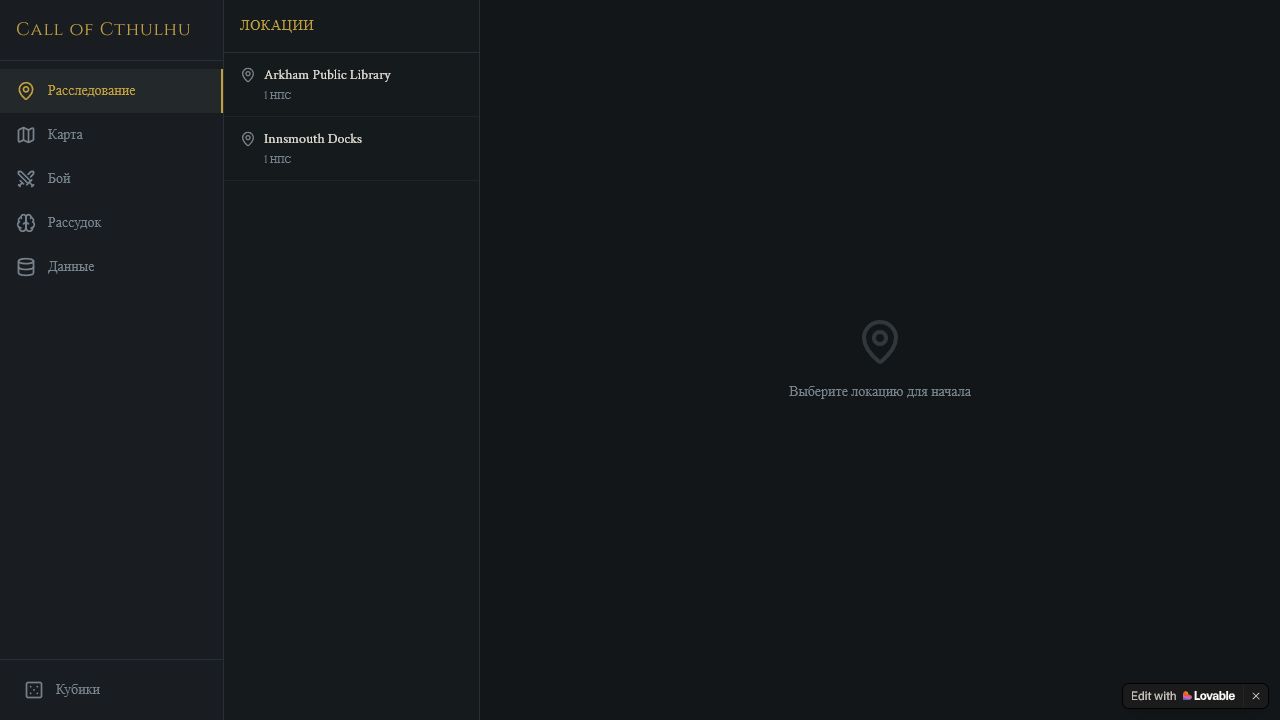Click the Бой crossed swords icon
The height and width of the screenshot is (720, 1280).
pyautogui.click(x=26, y=179)
